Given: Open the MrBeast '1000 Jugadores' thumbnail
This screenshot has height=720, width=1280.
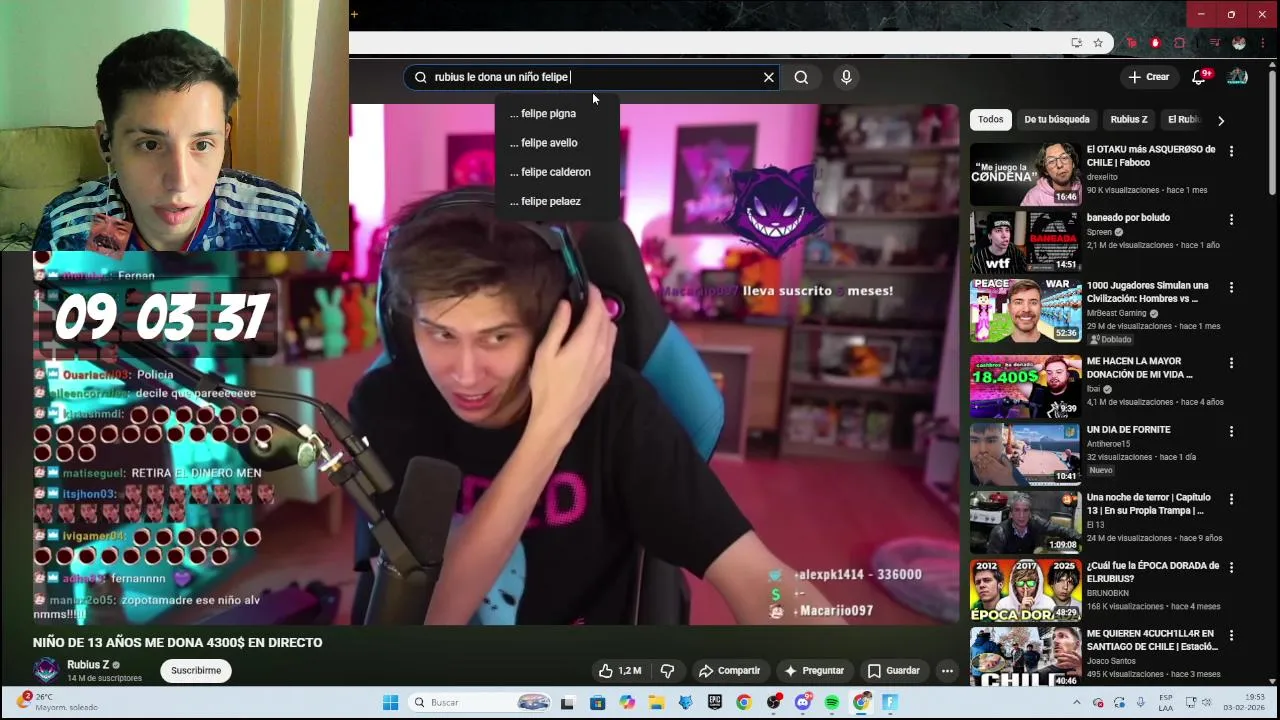Looking at the screenshot, I should tap(1025, 310).
